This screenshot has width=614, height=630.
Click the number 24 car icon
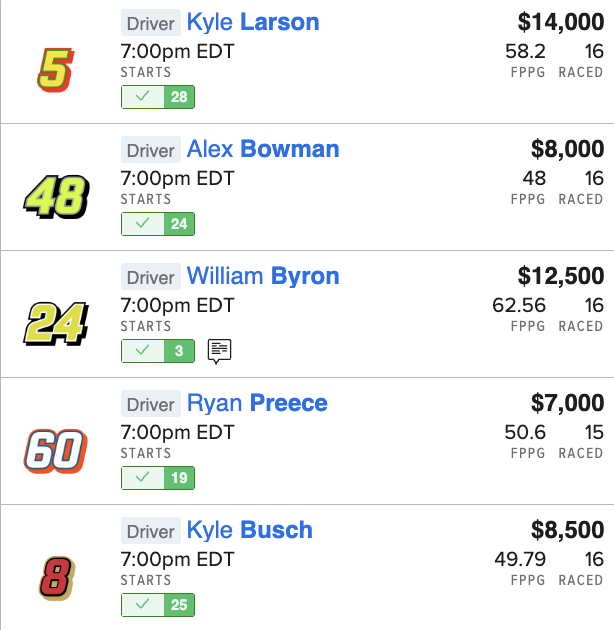(x=57, y=322)
